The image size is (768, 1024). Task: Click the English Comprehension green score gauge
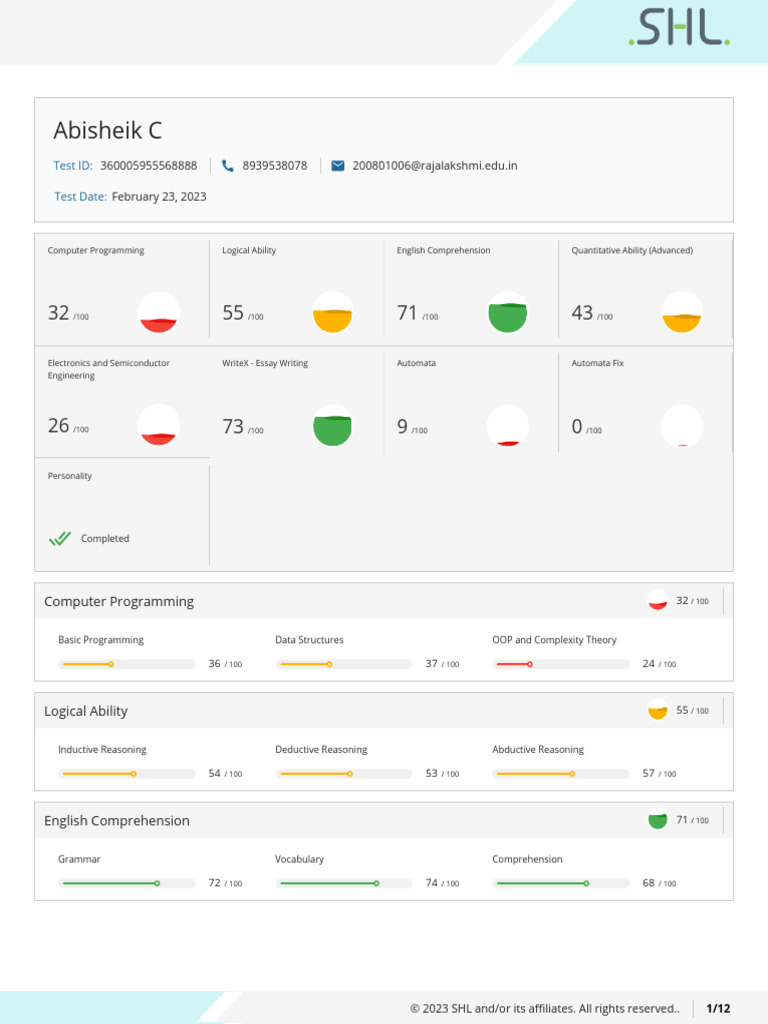508,312
